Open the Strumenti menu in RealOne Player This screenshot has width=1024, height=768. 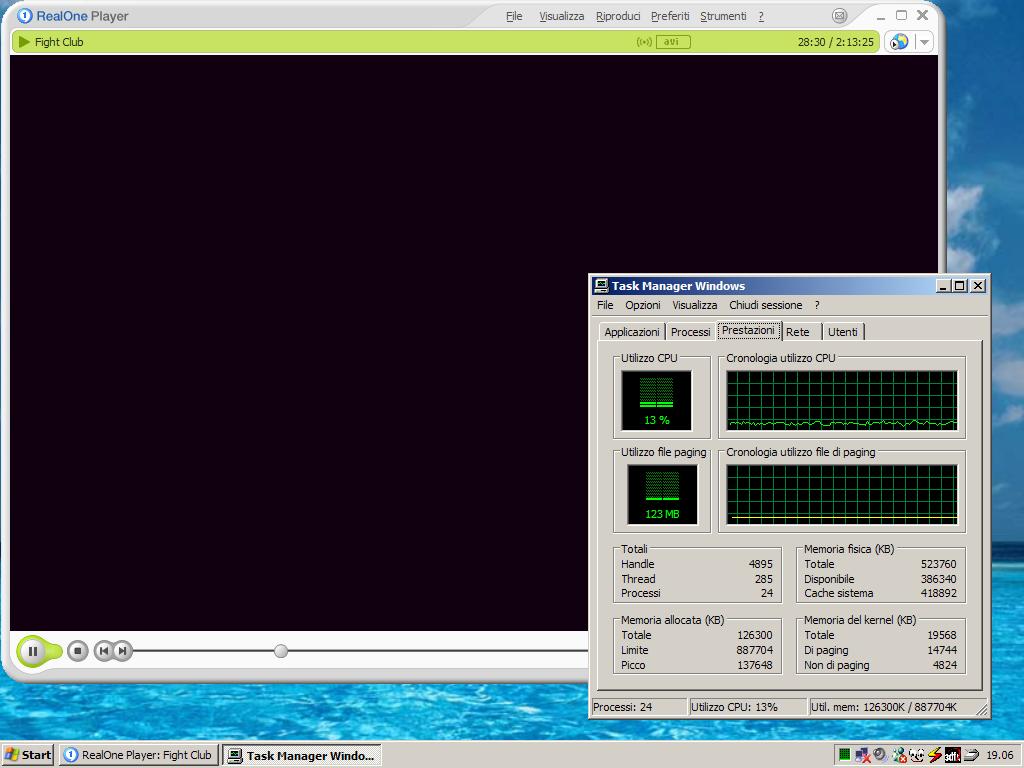click(x=723, y=16)
